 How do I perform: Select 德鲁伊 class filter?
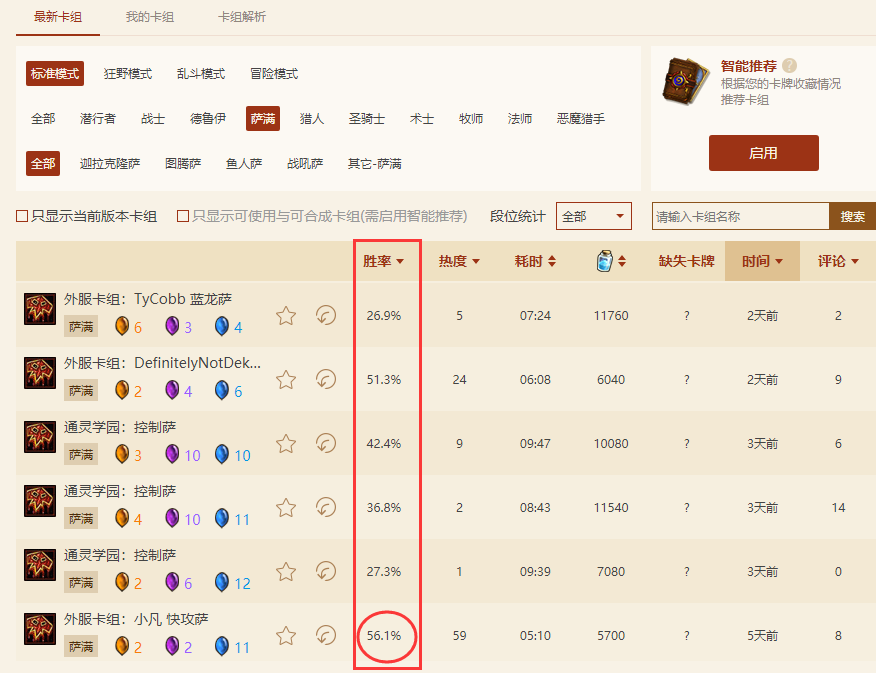208,118
